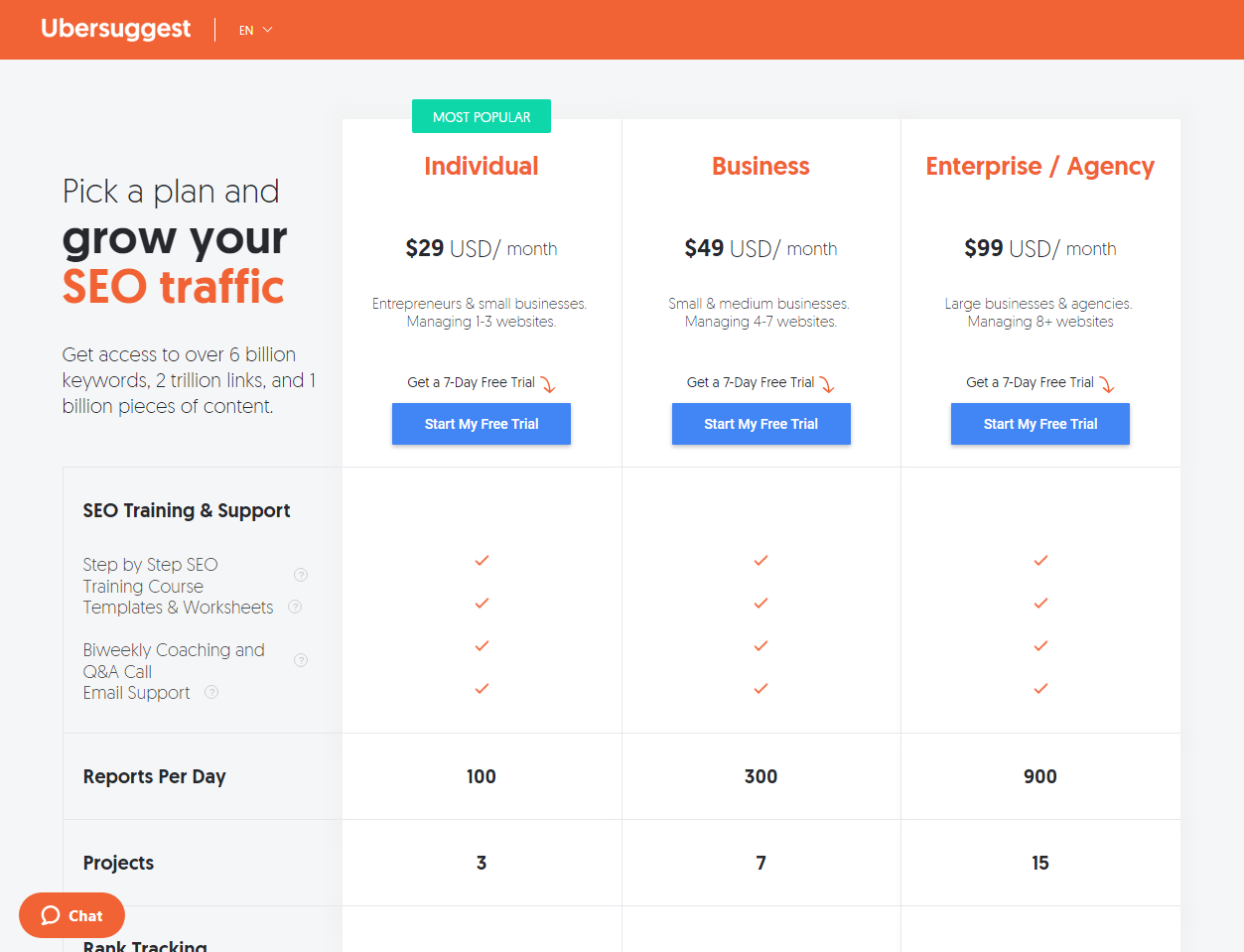Click the 'Managing 1-3 websites' description

[x=482, y=322]
